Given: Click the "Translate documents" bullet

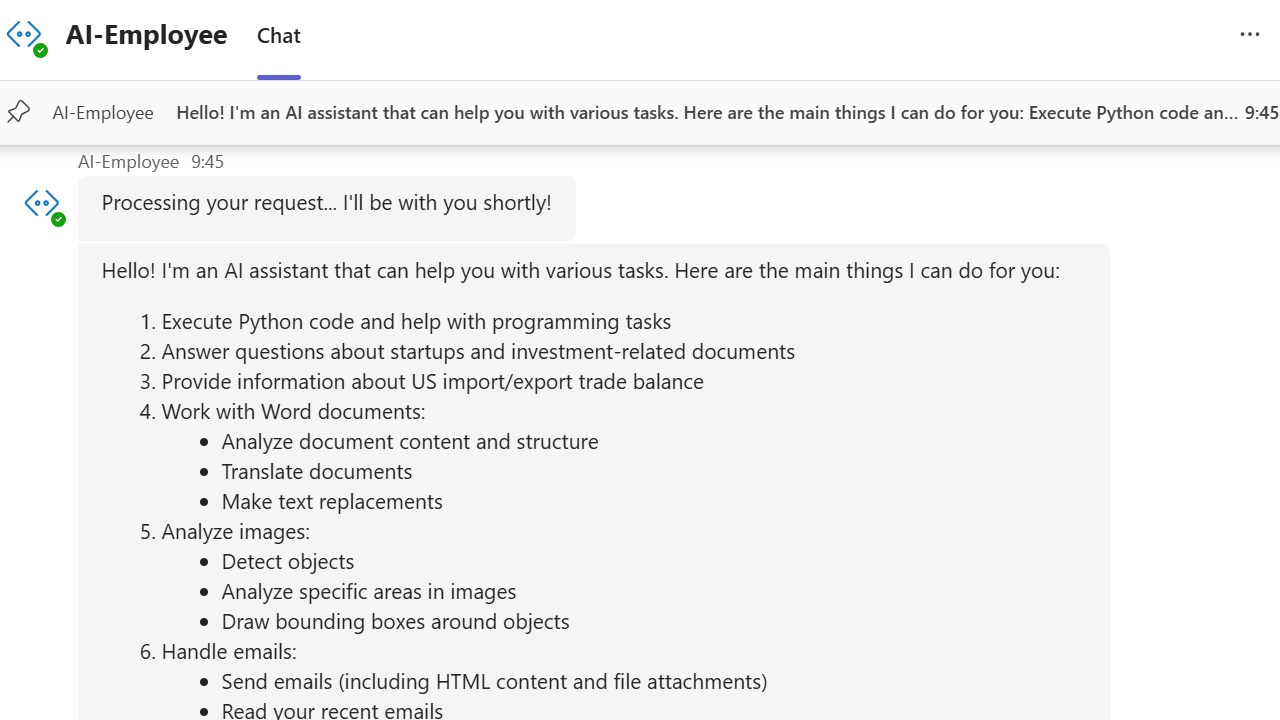Looking at the screenshot, I should coord(316,472).
